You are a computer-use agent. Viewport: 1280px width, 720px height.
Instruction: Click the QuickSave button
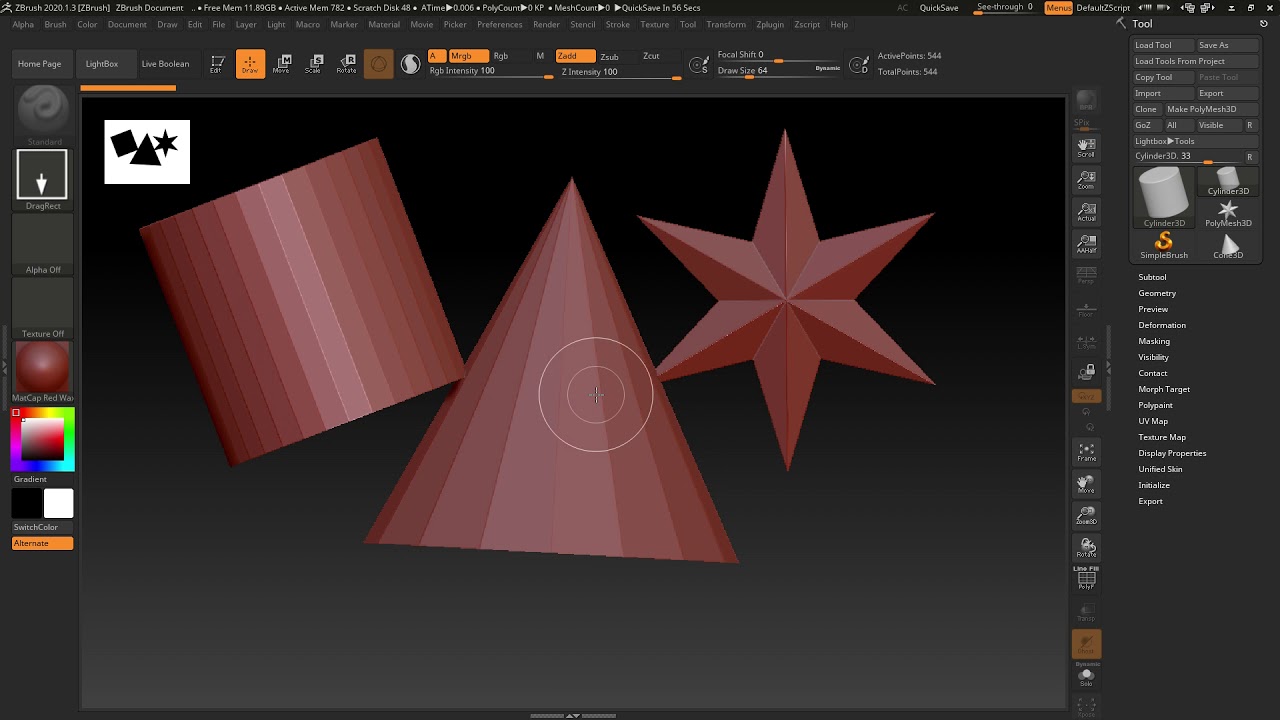tap(939, 8)
